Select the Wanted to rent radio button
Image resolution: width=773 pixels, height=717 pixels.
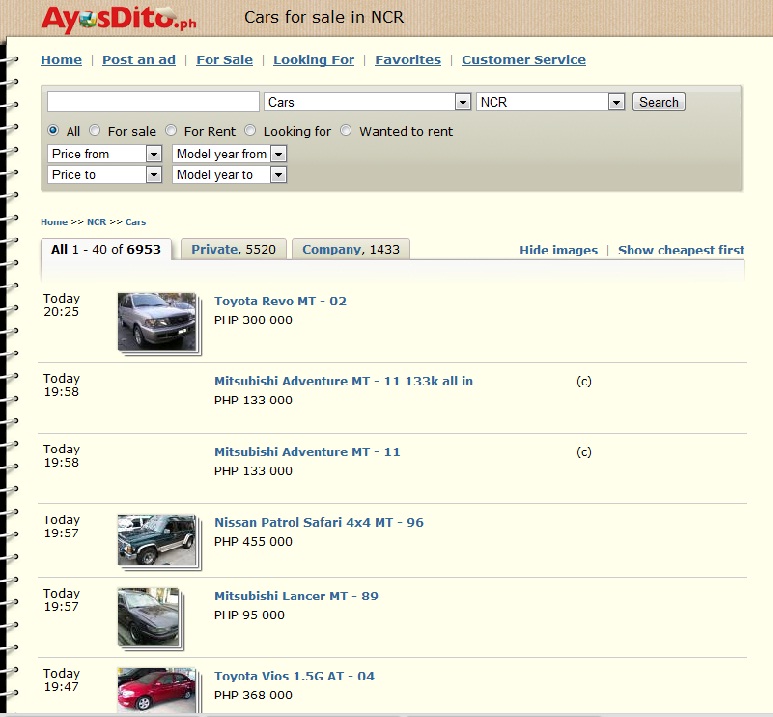pyautogui.click(x=346, y=130)
